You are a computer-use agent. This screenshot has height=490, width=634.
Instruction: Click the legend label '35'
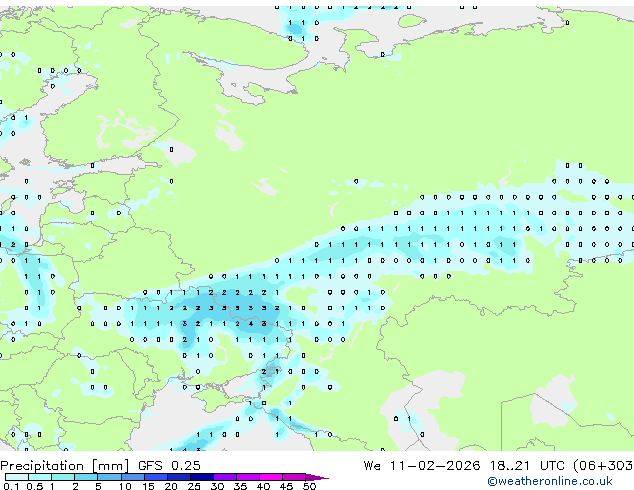pos(240,486)
